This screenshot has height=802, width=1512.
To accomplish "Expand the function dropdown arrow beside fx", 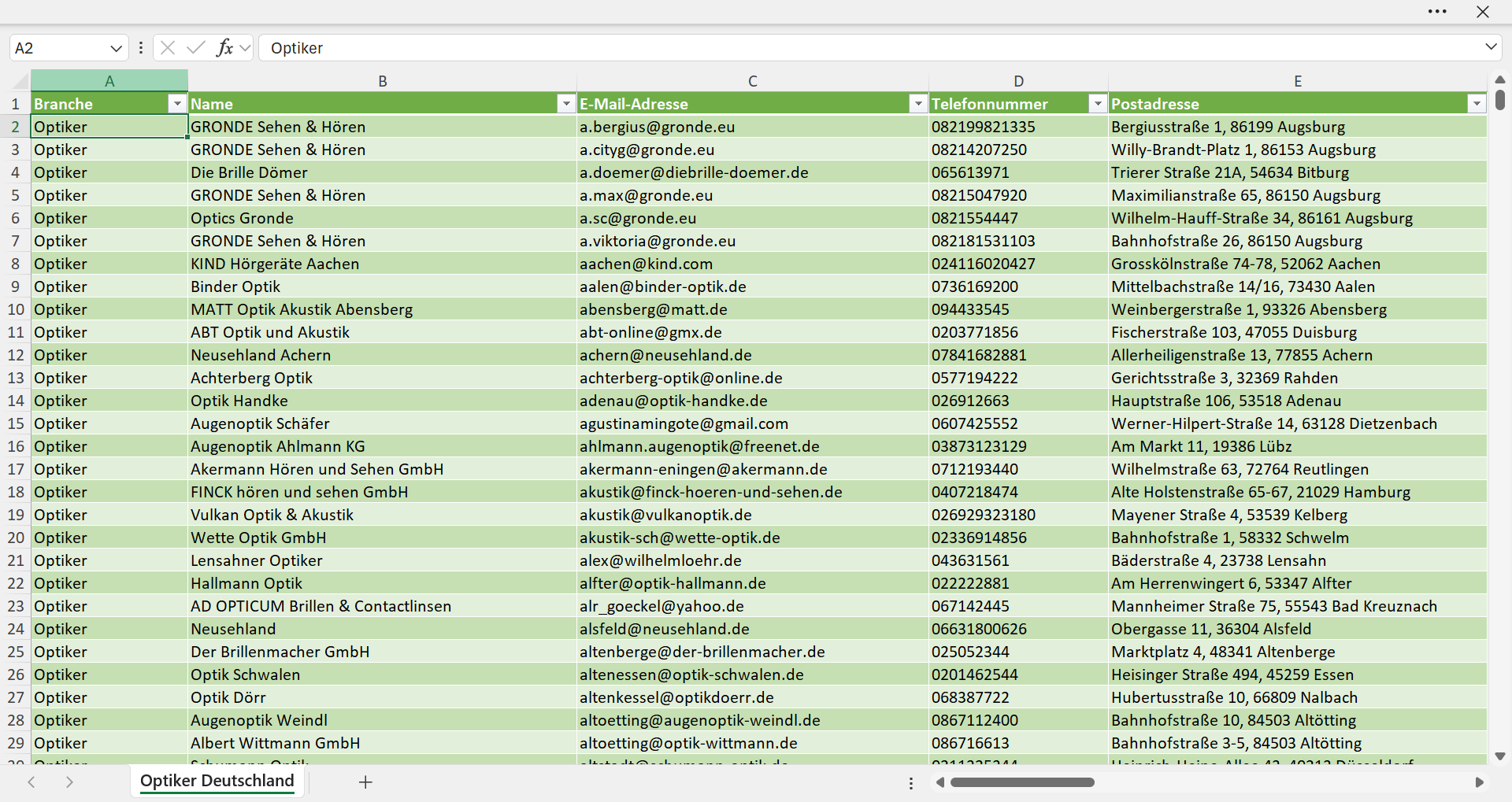I will (245, 48).
